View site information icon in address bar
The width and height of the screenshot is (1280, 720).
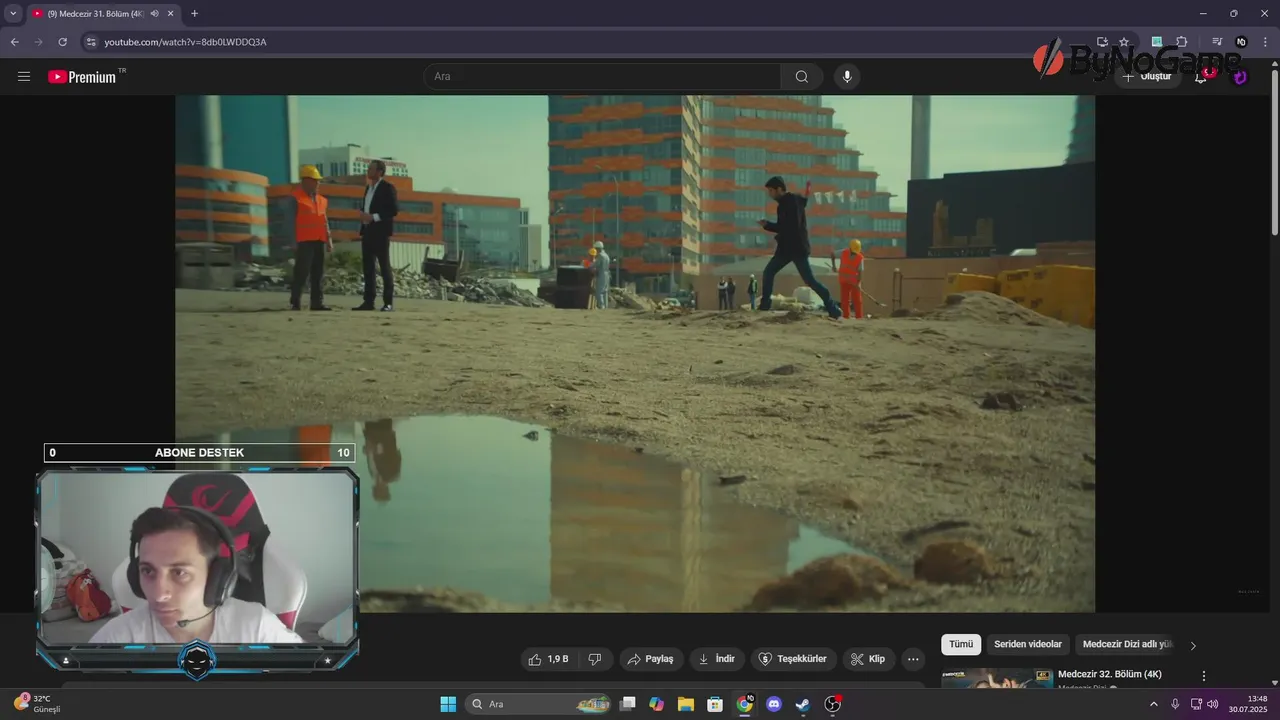(x=90, y=42)
